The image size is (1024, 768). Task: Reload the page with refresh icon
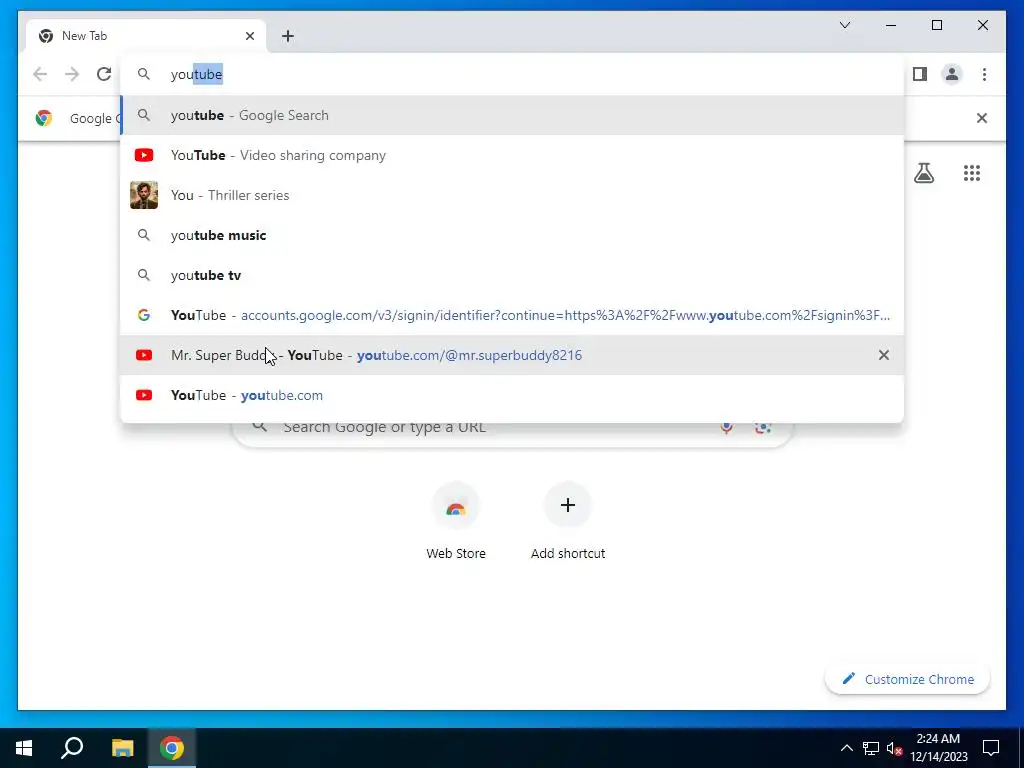point(104,74)
